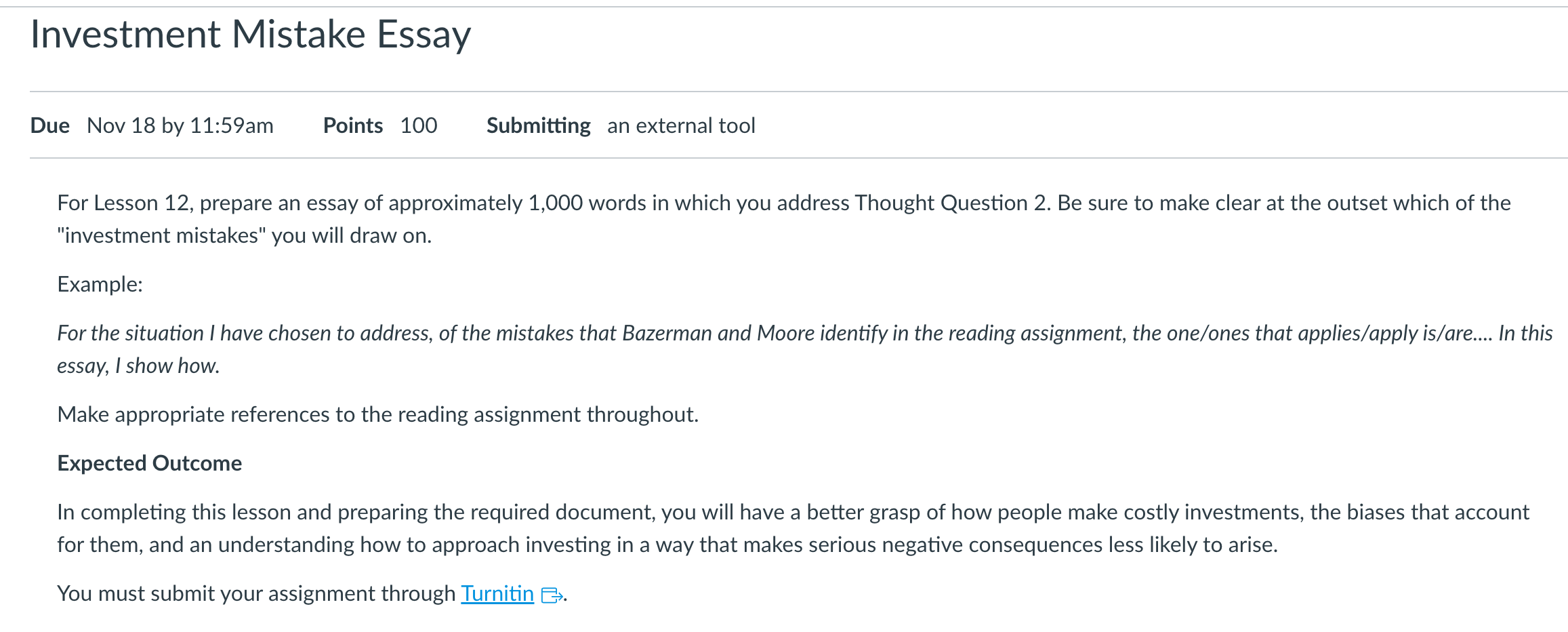1568x632 pixels.
Task: Open the Turnitin submission link
Action: [497, 593]
